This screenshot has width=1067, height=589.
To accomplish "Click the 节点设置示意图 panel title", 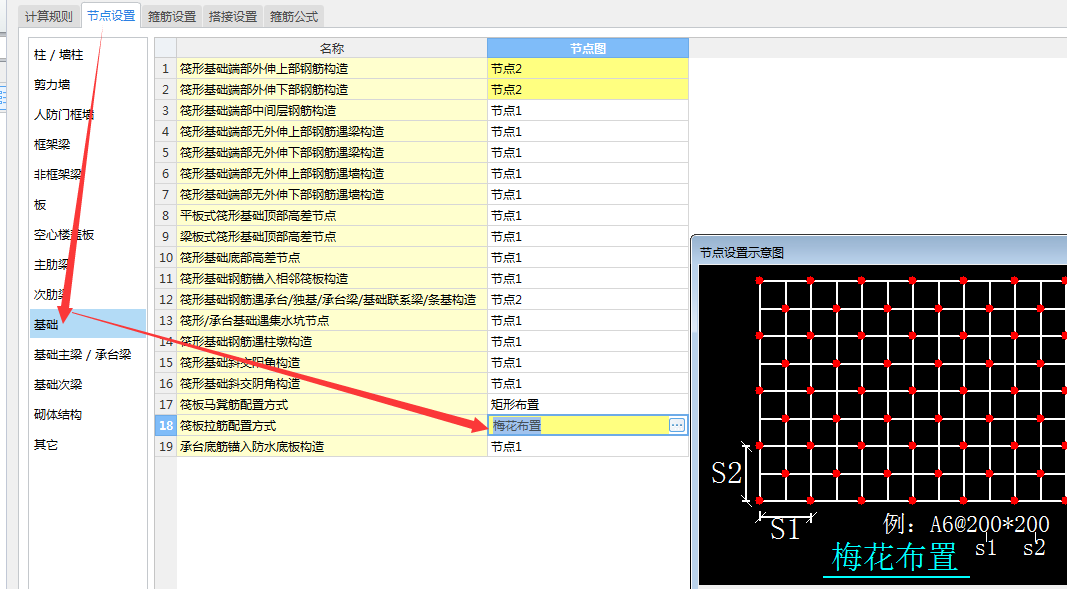I will point(742,252).
